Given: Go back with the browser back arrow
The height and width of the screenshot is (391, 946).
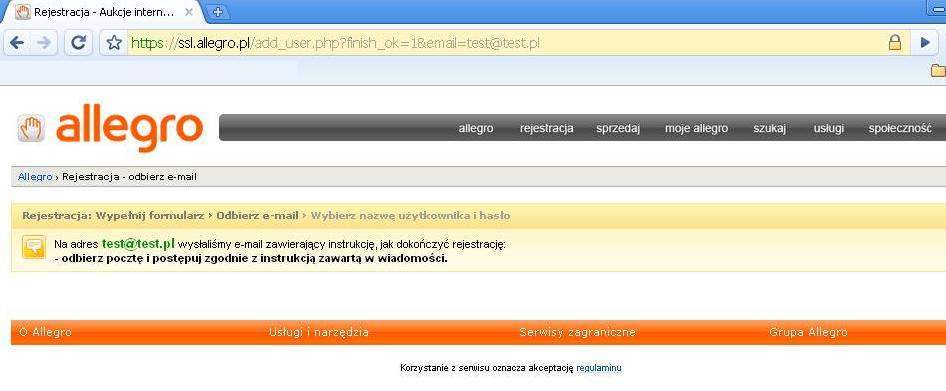Looking at the screenshot, I should (x=17, y=43).
